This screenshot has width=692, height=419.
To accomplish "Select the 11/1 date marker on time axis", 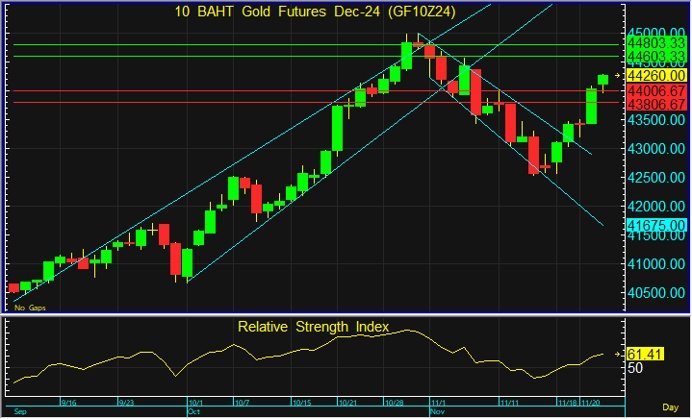I will [438, 403].
